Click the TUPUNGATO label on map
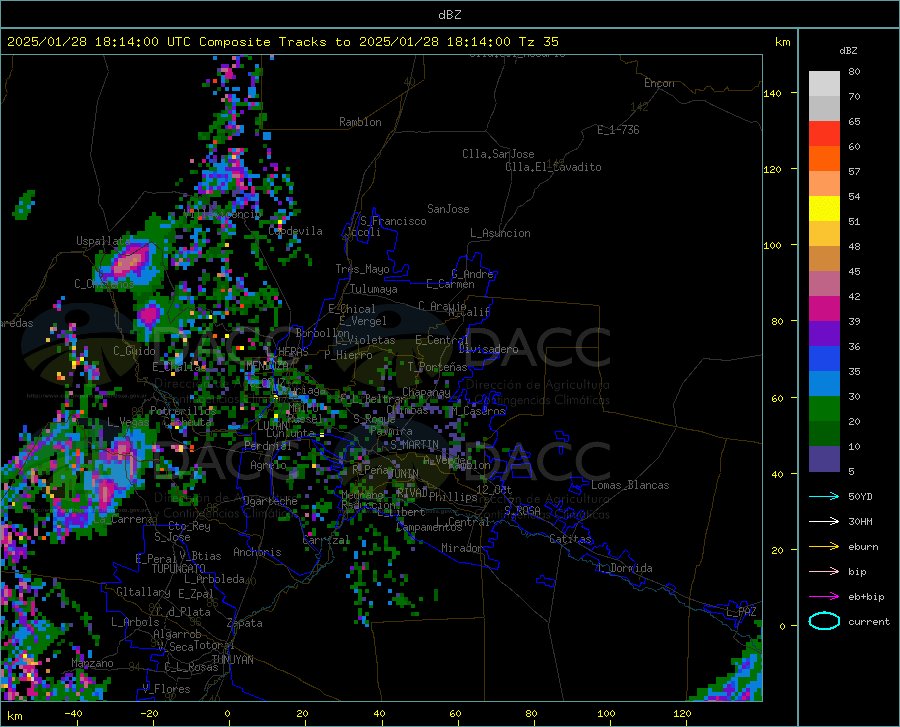Screen dimensions: 900x727 [179, 569]
